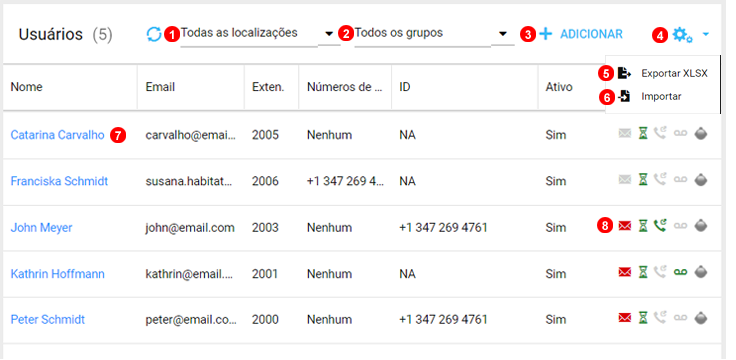736x360 pixels.
Task: Click ID +1 347 269 4761 in John Meyer row
Action: coord(443,228)
